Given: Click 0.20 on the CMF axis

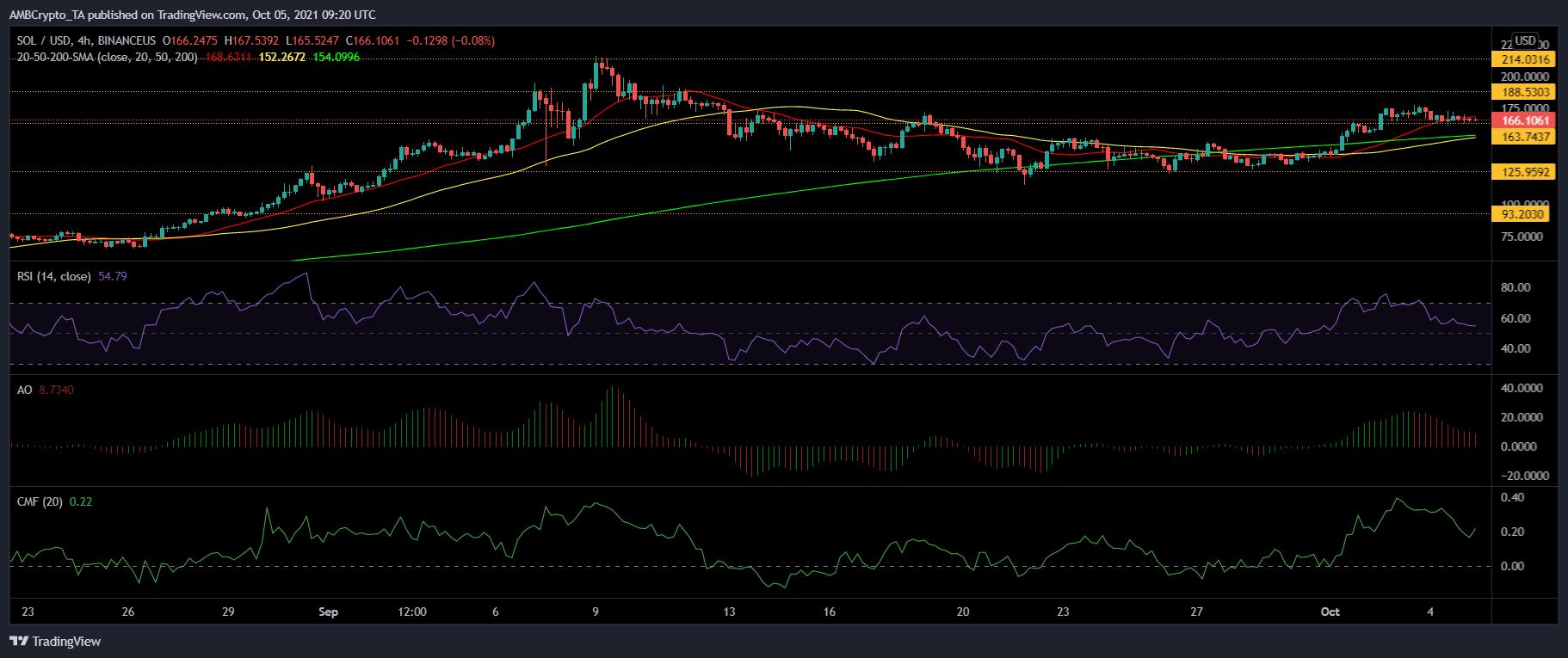Looking at the screenshot, I should (x=1513, y=532).
